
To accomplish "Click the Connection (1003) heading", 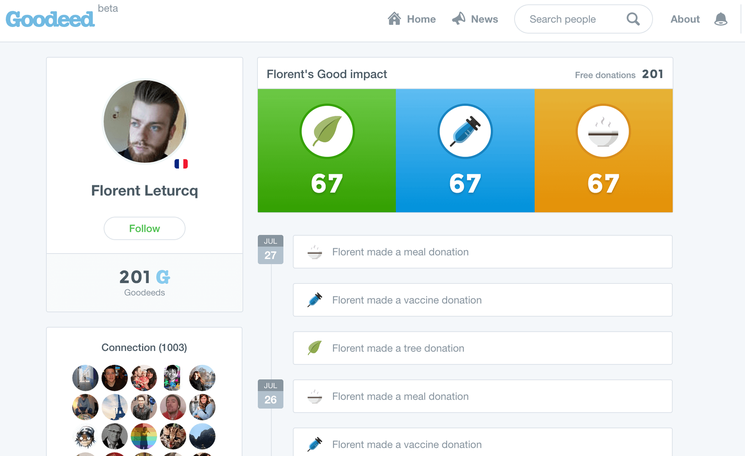I will (x=144, y=347).
